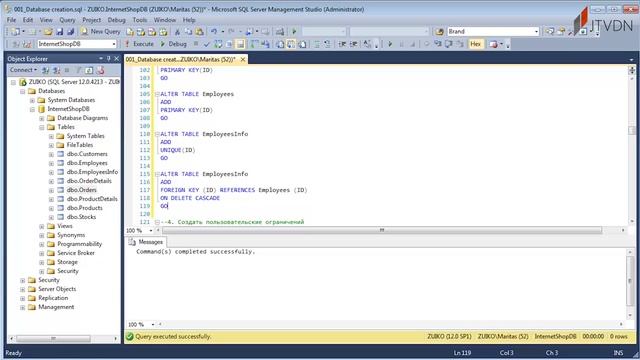Click the Analysis Services MDX Query icon
This screenshot has height=360, width=640.
click(141, 31)
